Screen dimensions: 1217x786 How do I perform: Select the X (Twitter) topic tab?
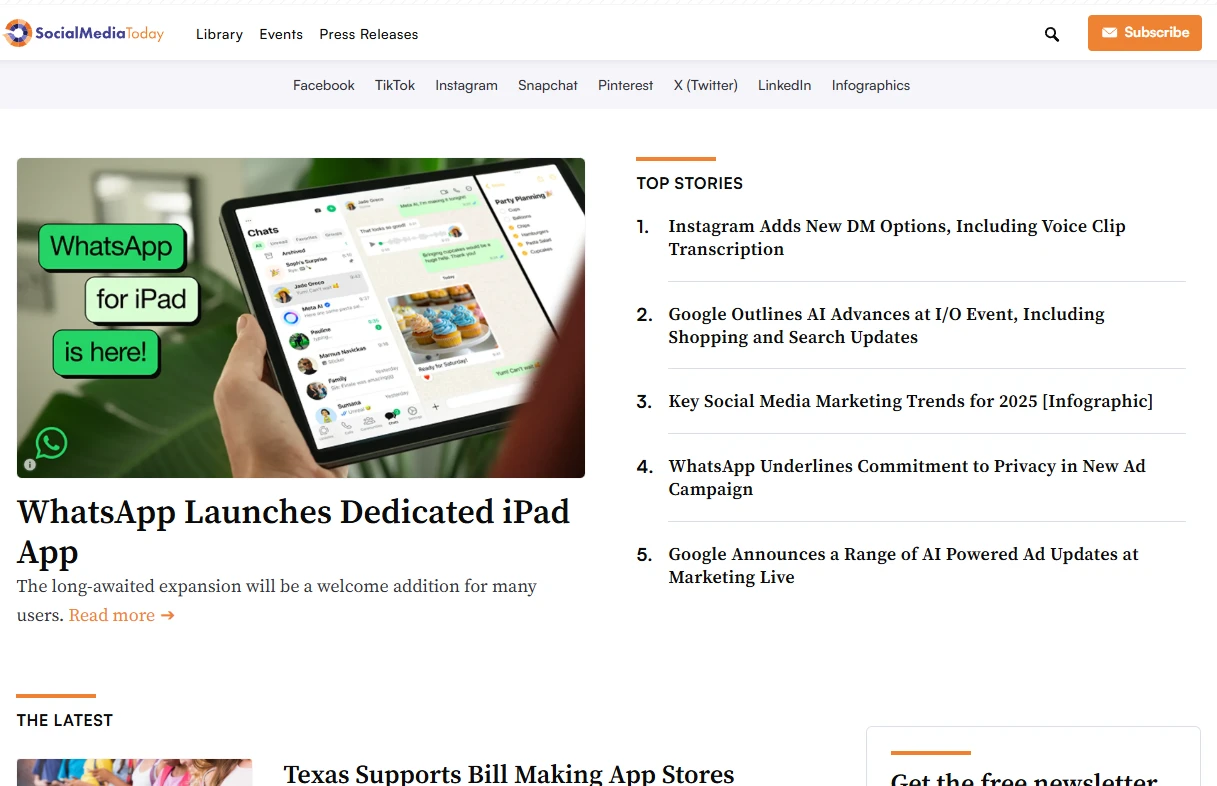[705, 85]
